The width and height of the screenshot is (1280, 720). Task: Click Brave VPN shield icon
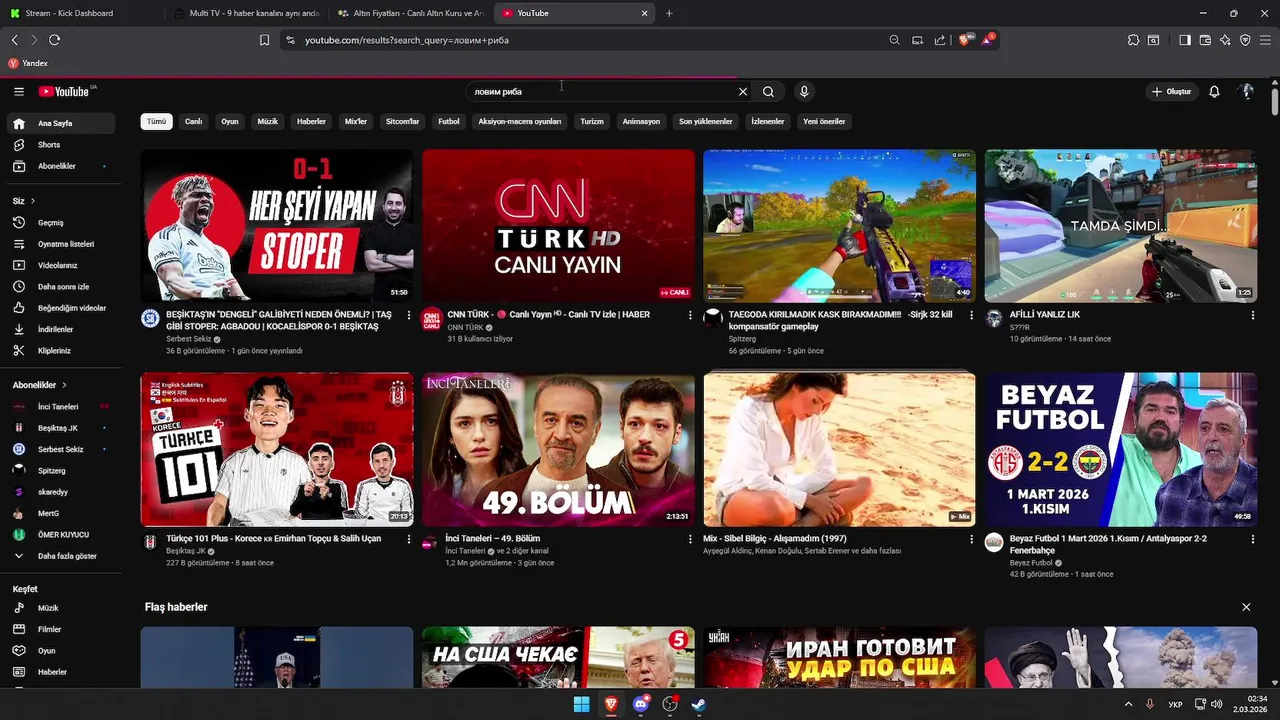tap(1245, 40)
